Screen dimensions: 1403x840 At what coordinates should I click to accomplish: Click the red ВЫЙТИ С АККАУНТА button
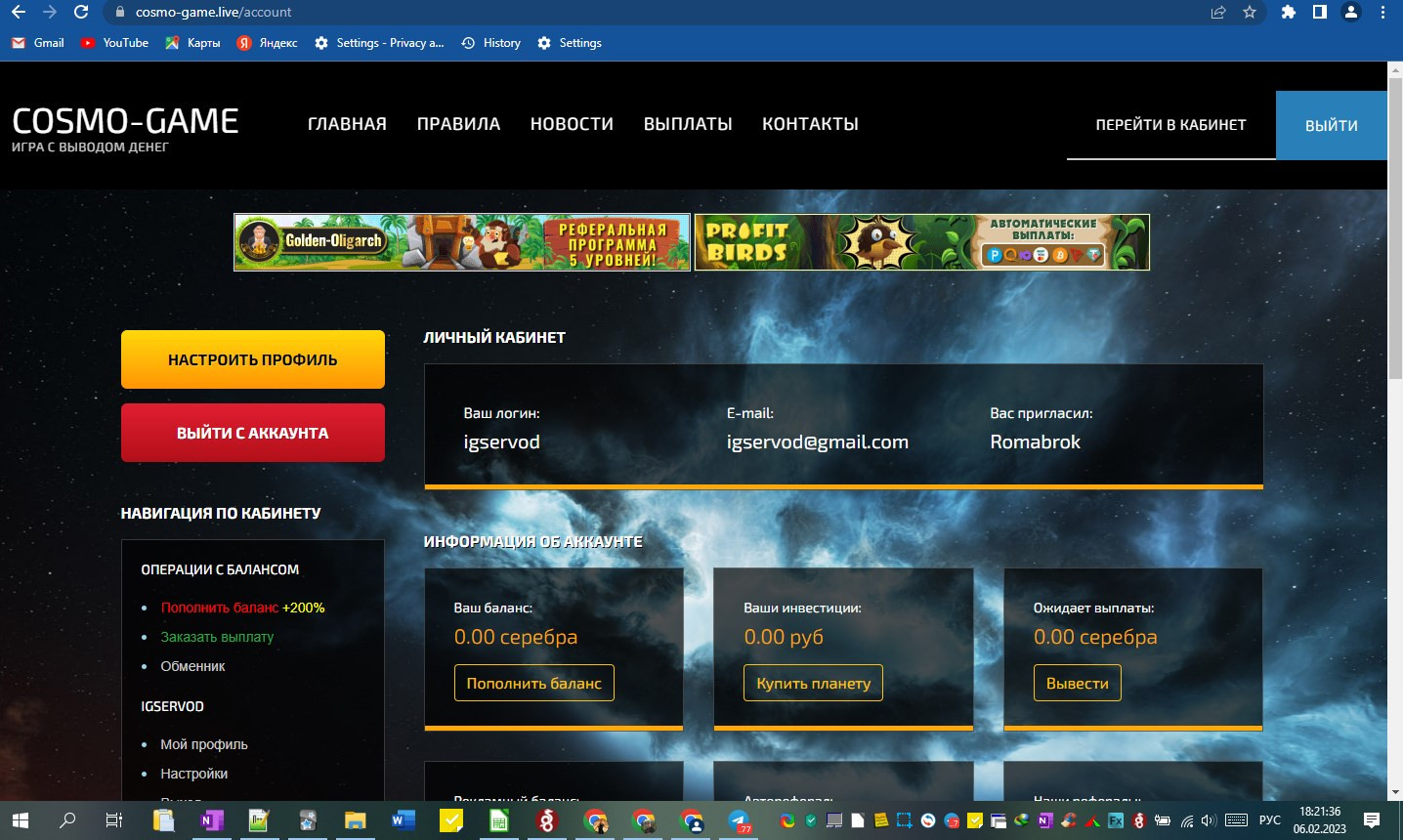click(x=253, y=433)
